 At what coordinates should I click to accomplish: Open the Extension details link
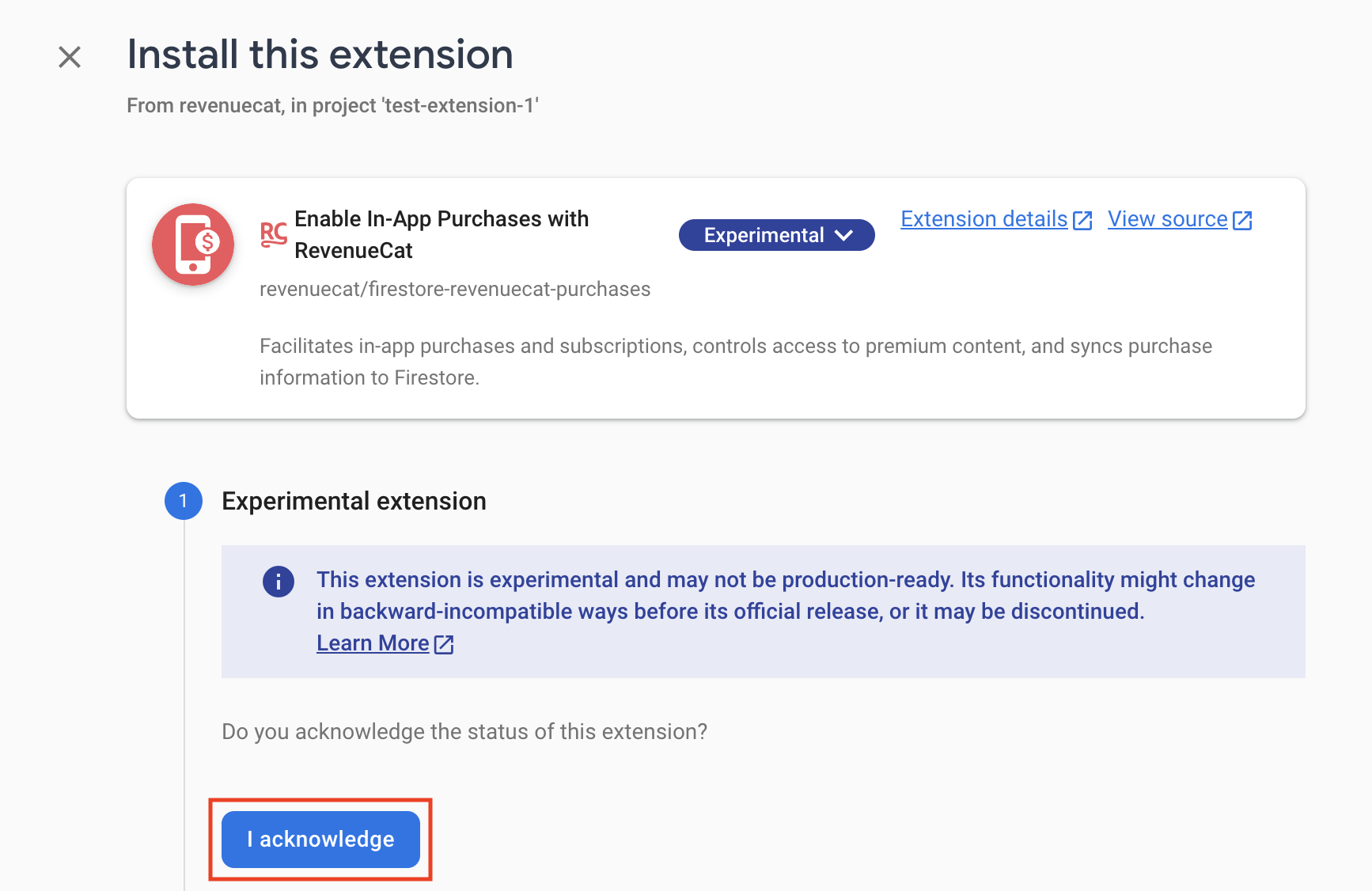[984, 219]
